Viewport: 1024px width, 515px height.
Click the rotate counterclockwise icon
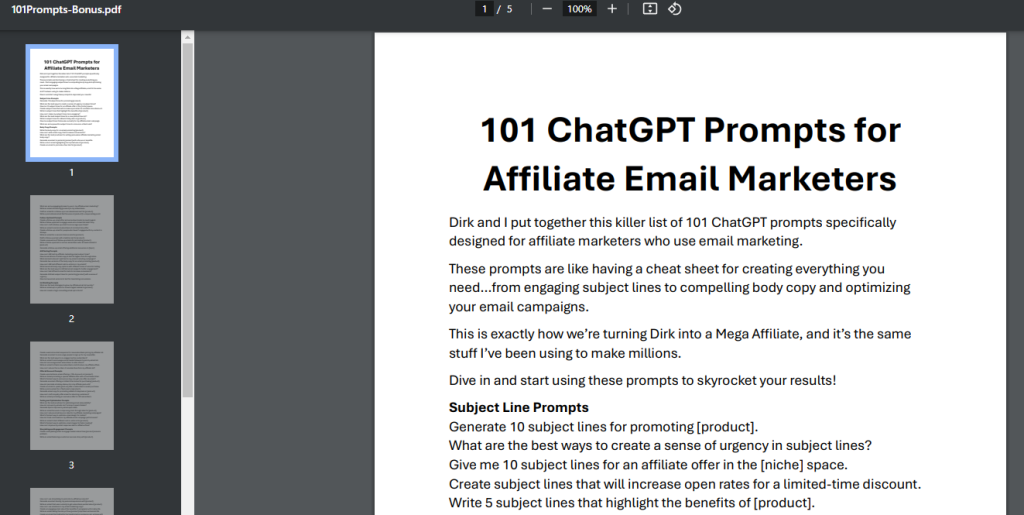tap(675, 9)
